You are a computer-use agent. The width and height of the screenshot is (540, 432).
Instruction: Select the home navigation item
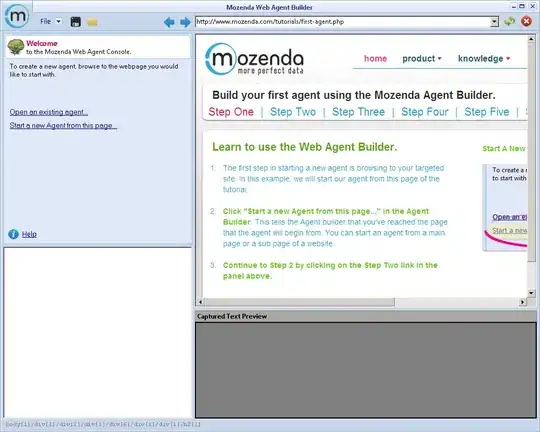pos(375,59)
